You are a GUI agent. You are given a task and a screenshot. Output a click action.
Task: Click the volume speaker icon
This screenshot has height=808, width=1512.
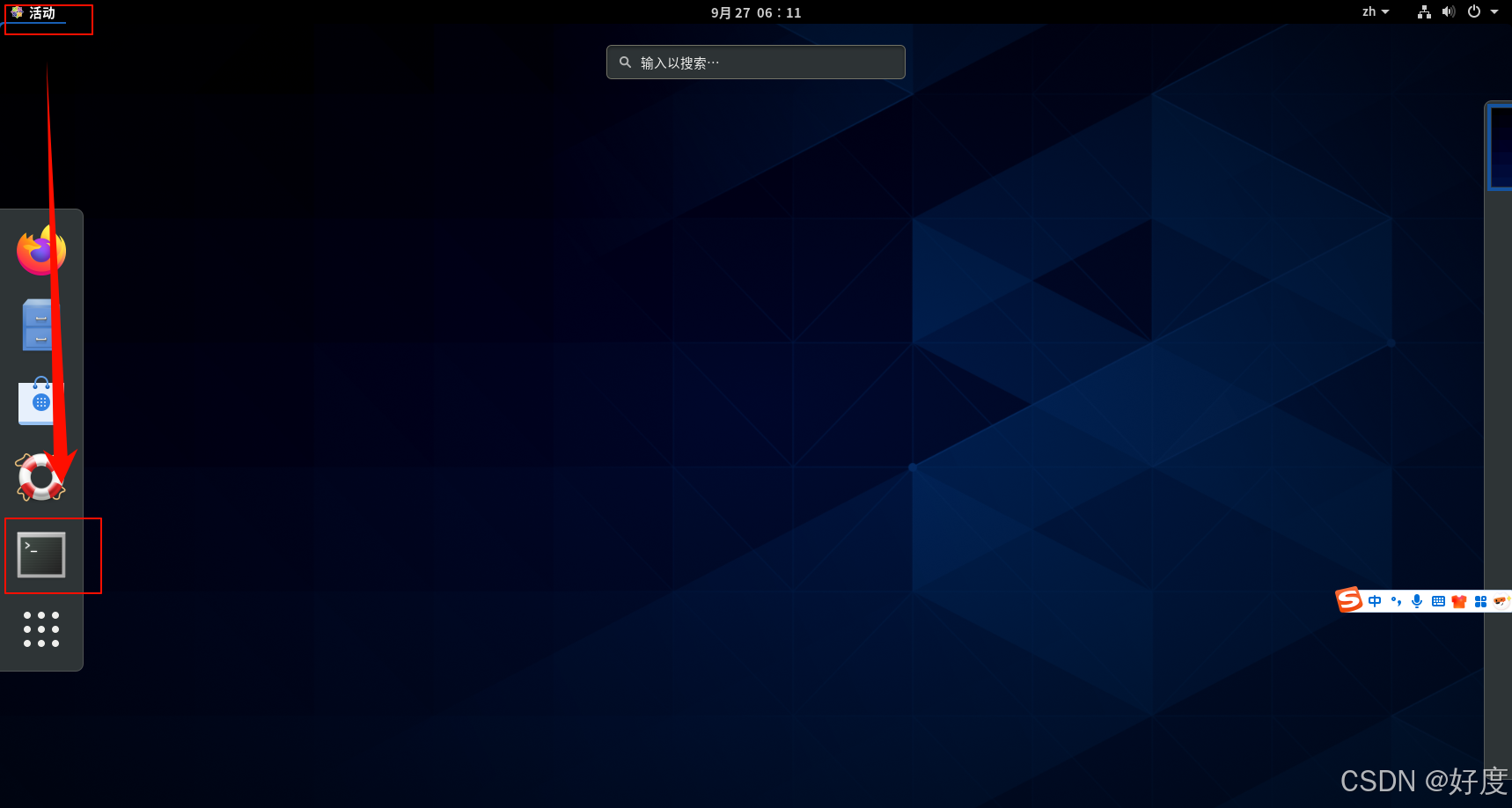click(x=1449, y=11)
